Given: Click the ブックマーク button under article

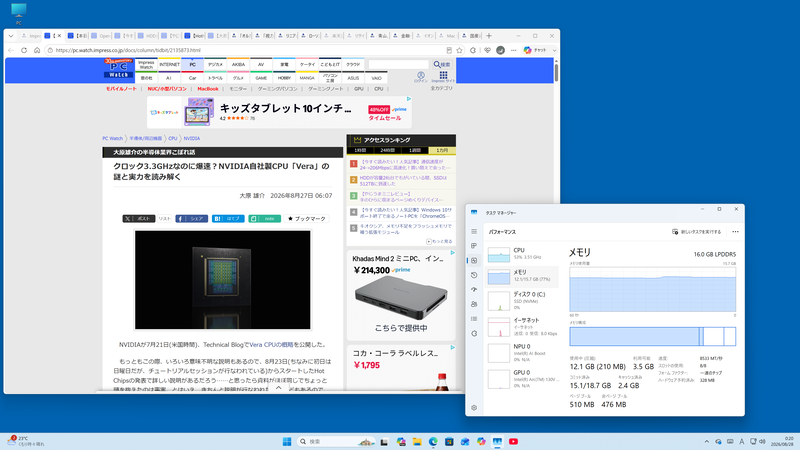Looking at the screenshot, I should [307, 218].
